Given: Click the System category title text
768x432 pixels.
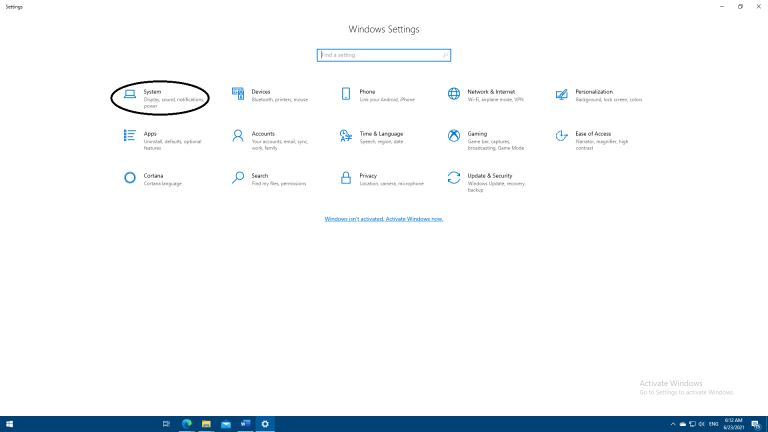Looking at the screenshot, I should (152, 92).
